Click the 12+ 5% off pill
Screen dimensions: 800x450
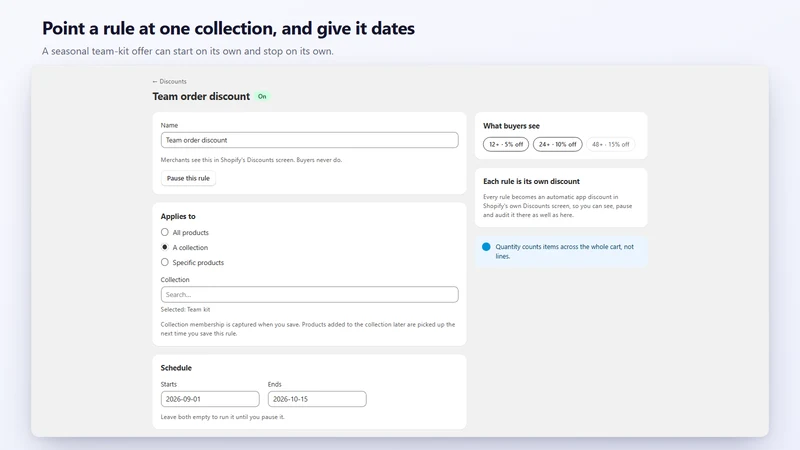pyautogui.click(x=506, y=144)
